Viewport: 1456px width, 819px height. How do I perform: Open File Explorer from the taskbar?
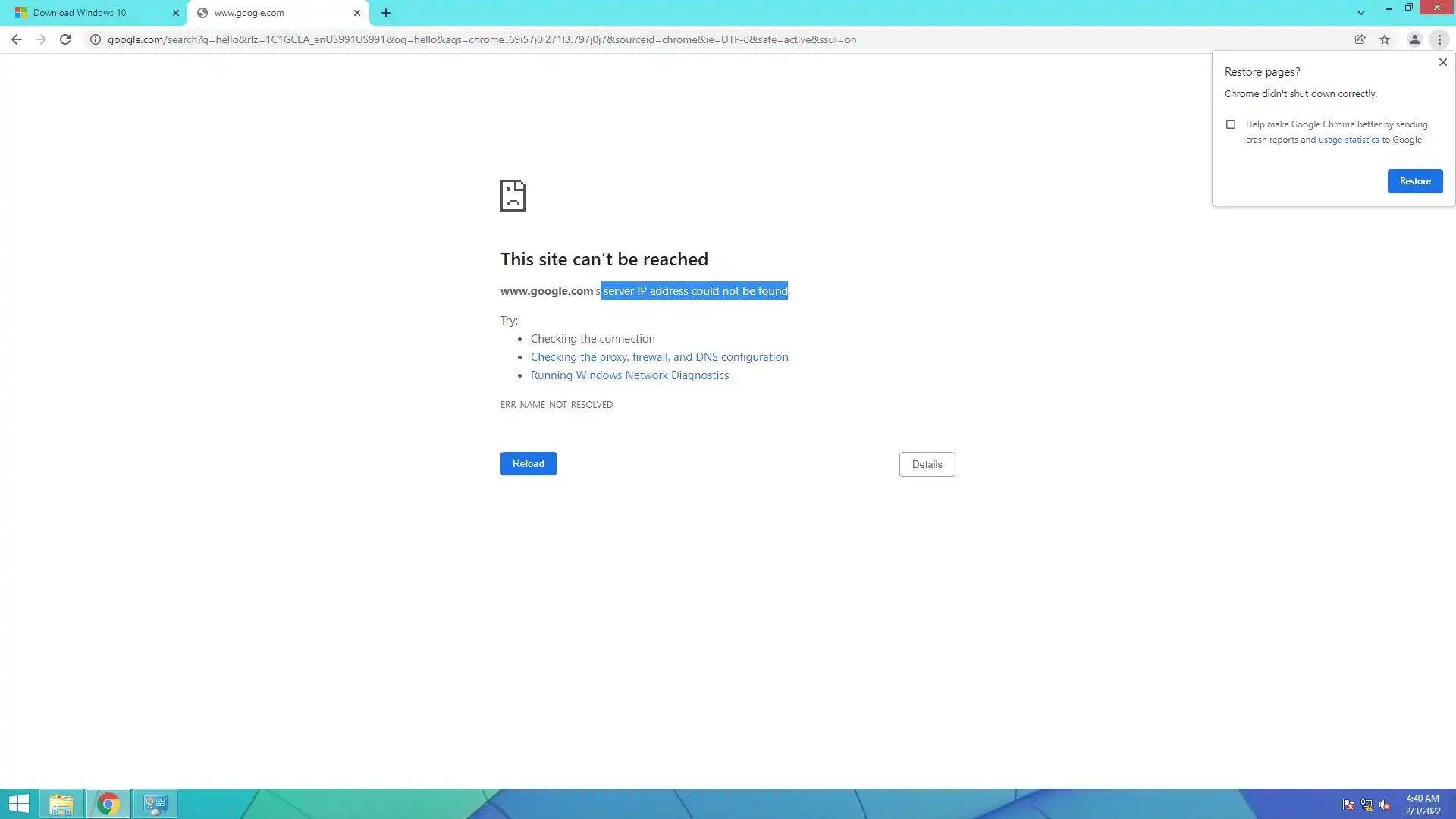pyautogui.click(x=61, y=804)
